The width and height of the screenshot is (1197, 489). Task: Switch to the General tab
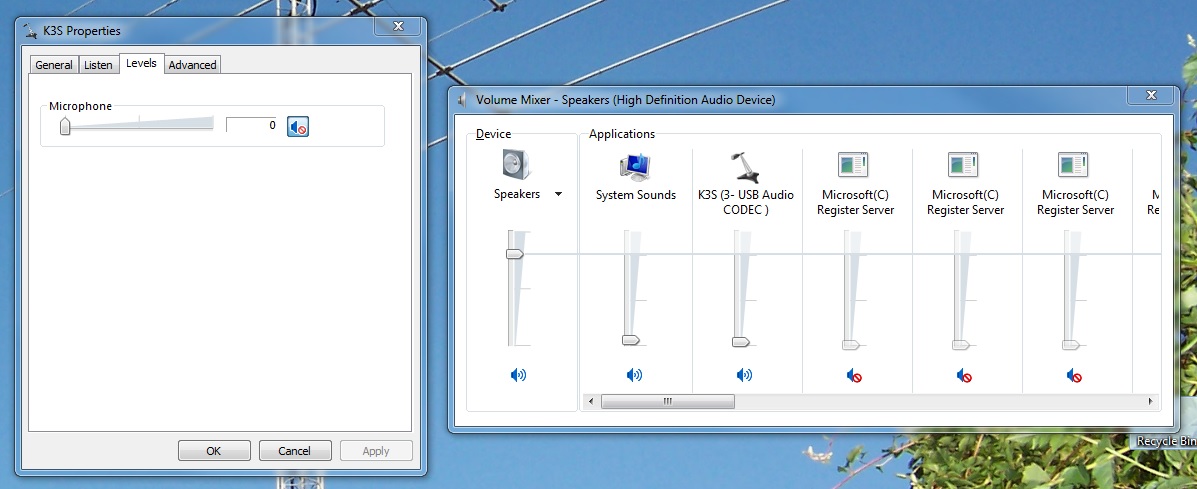(x=54, y=65)
